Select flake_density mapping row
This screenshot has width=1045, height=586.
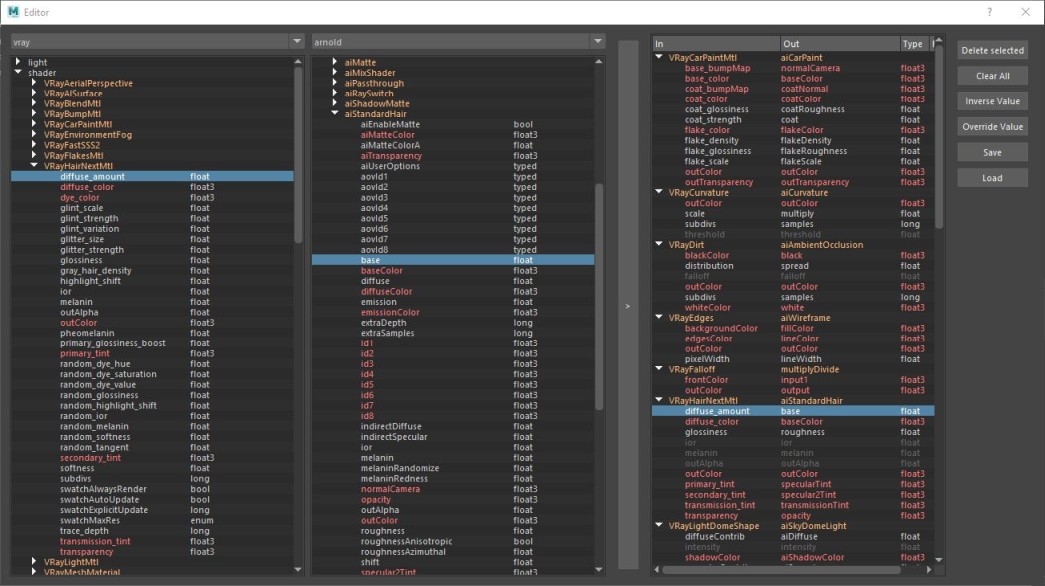793,140
